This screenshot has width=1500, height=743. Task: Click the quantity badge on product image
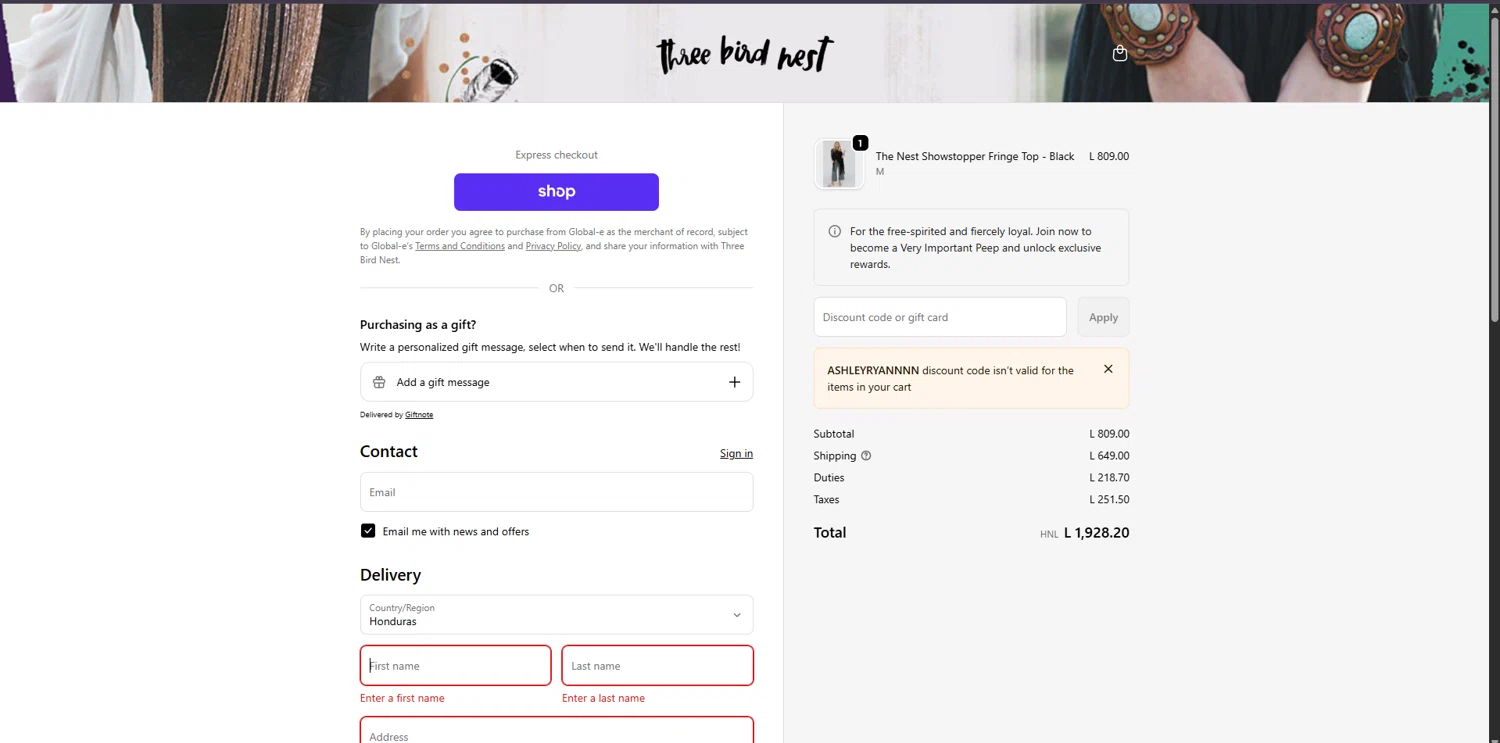(860, 143)
